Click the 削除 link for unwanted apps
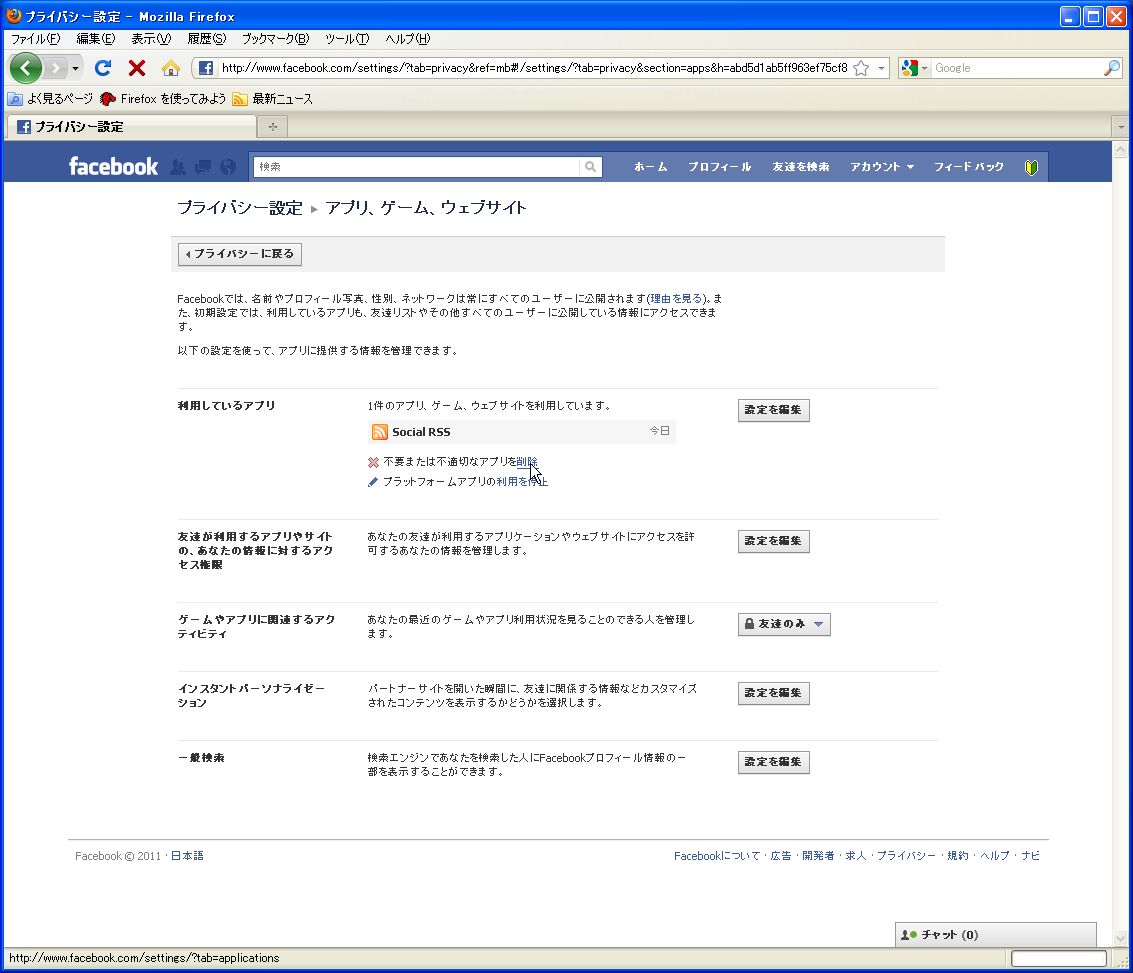Screen dimensions: 1133x973 tap(527, 462)
